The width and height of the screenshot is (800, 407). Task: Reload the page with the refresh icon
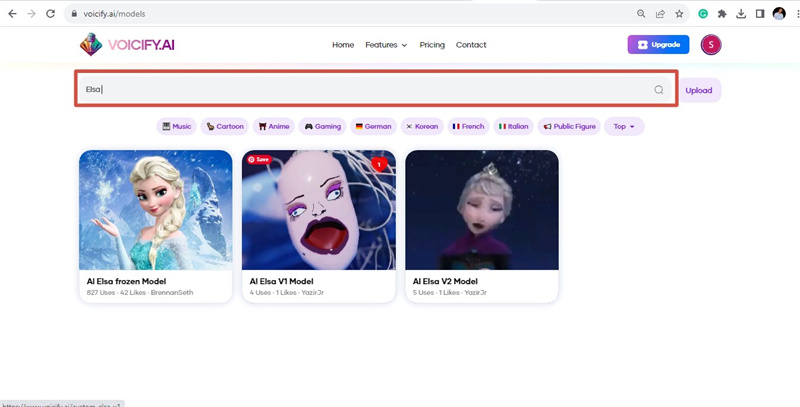pos(50,14)
